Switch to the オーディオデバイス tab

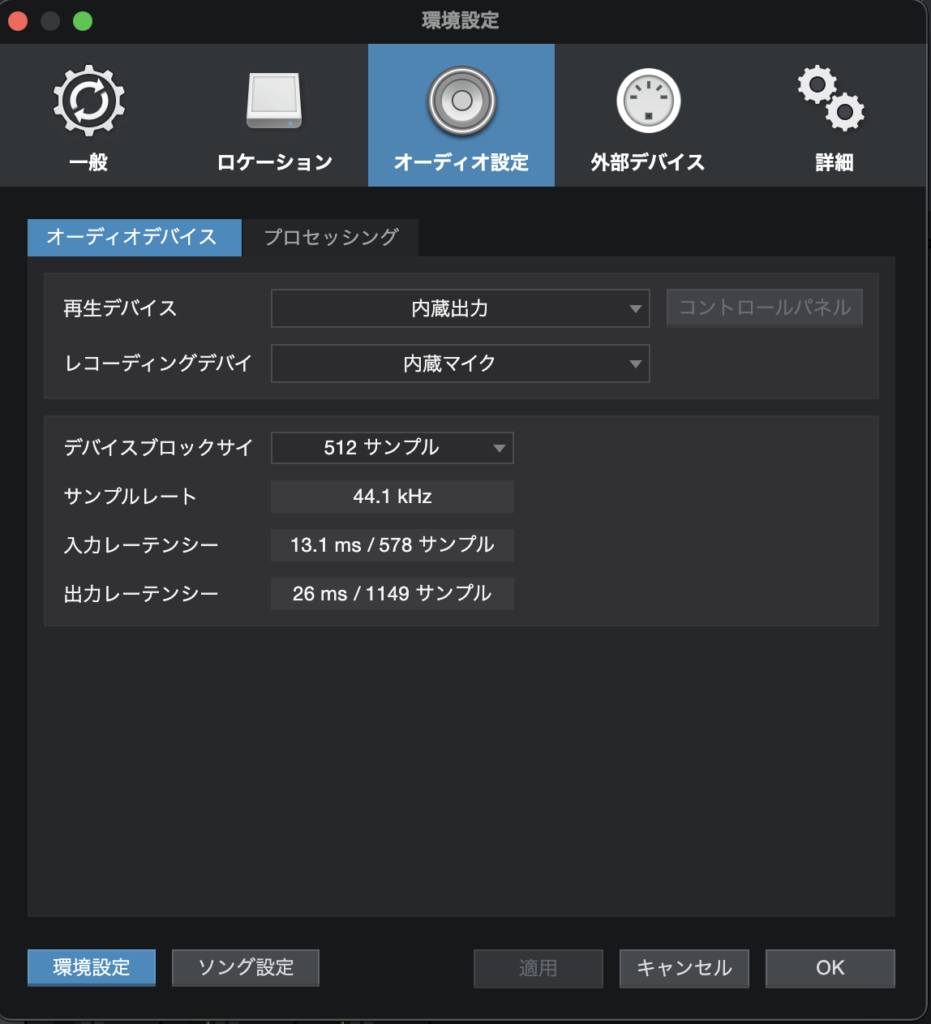click(x=134, y=237)
